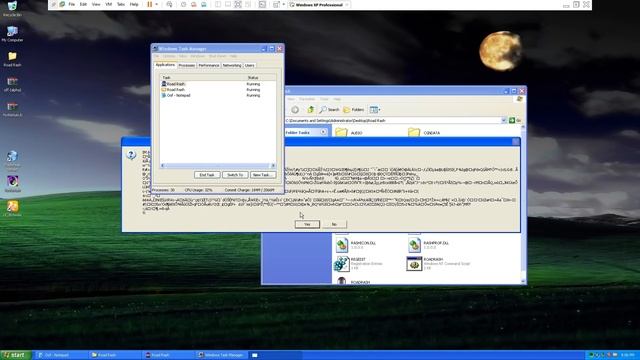Screen dimensions: 640x360
Task: Switch to Windows Task Manager taskbar button
Action: (x=222, y=355)
